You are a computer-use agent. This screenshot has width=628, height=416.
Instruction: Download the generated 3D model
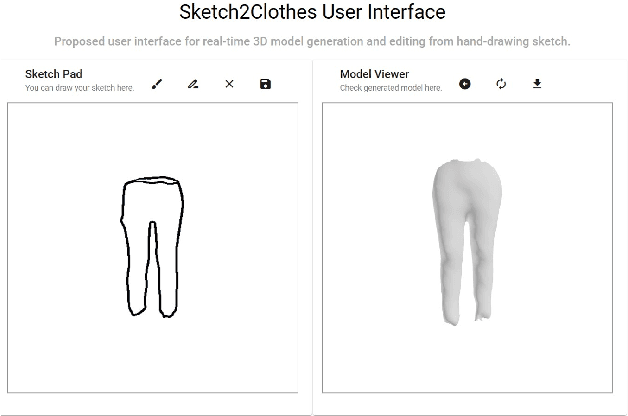(537, 84)
